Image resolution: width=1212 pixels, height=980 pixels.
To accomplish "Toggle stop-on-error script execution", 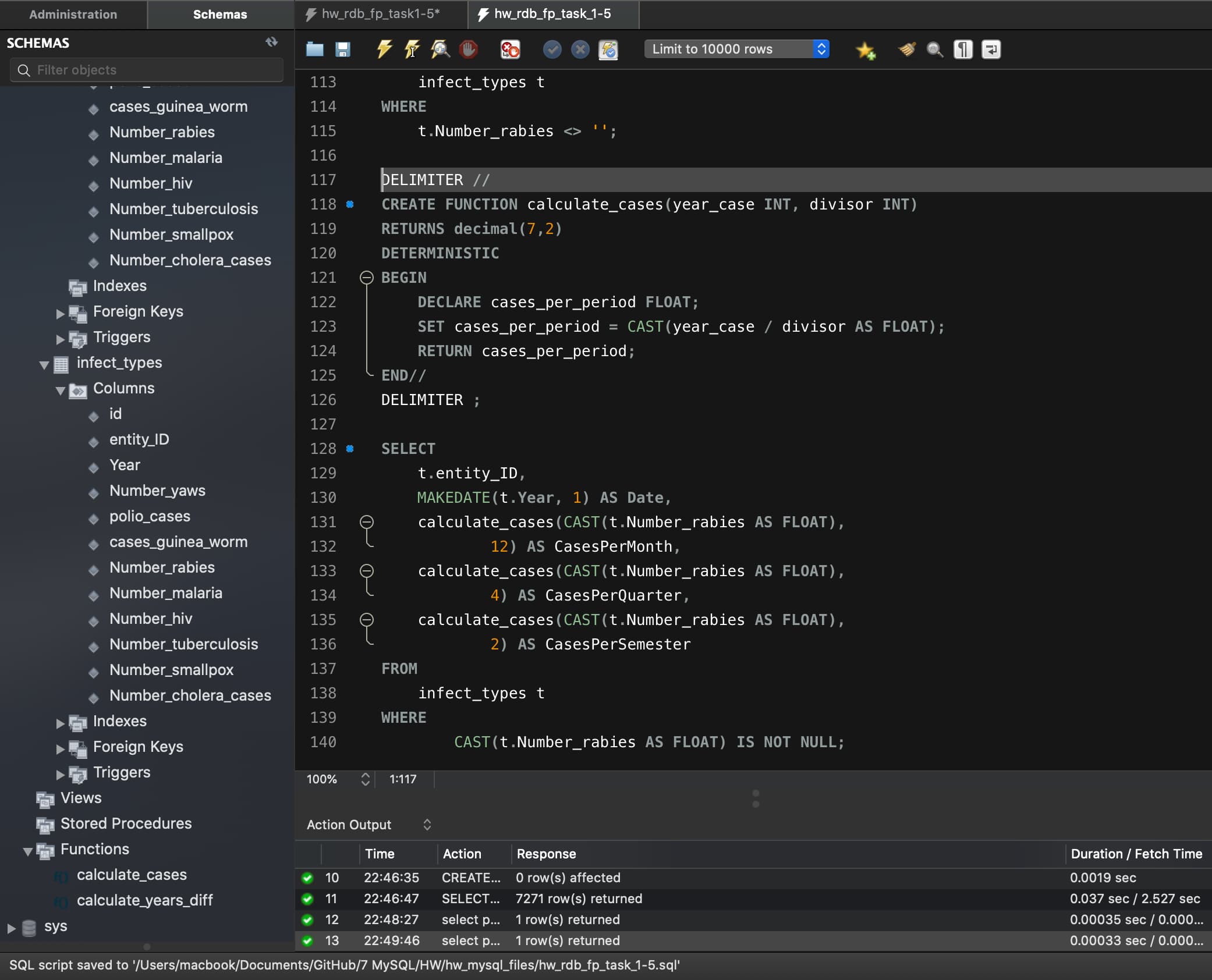I will point(510,49).
